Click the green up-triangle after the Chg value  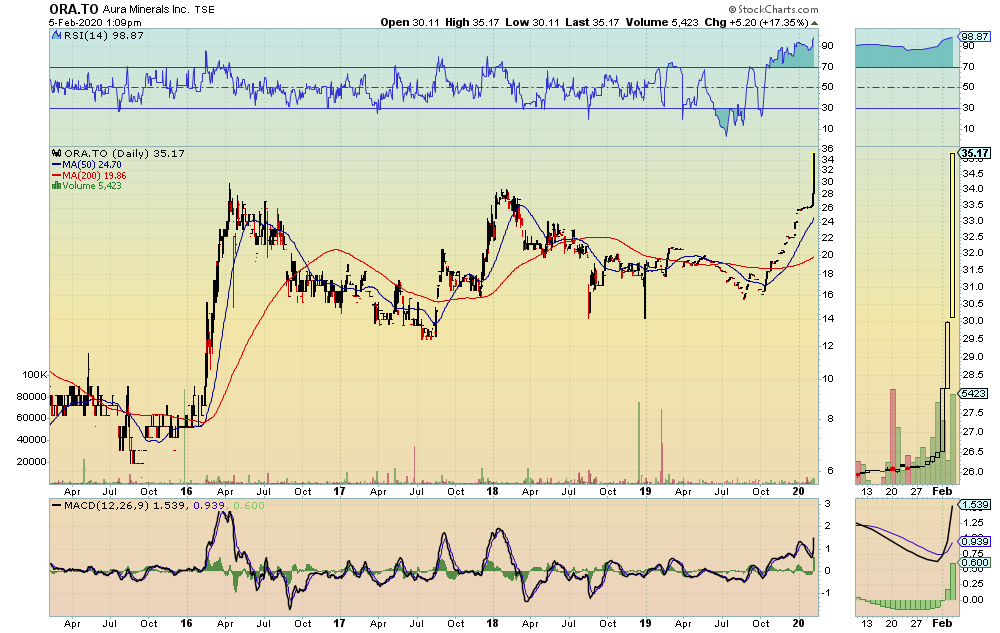pos(814,22)
